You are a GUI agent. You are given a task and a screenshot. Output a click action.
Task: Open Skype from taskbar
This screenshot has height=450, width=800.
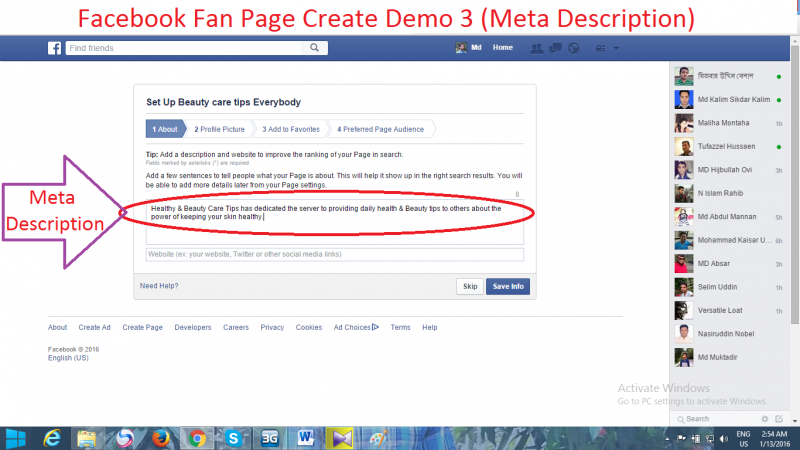point(233,438)
